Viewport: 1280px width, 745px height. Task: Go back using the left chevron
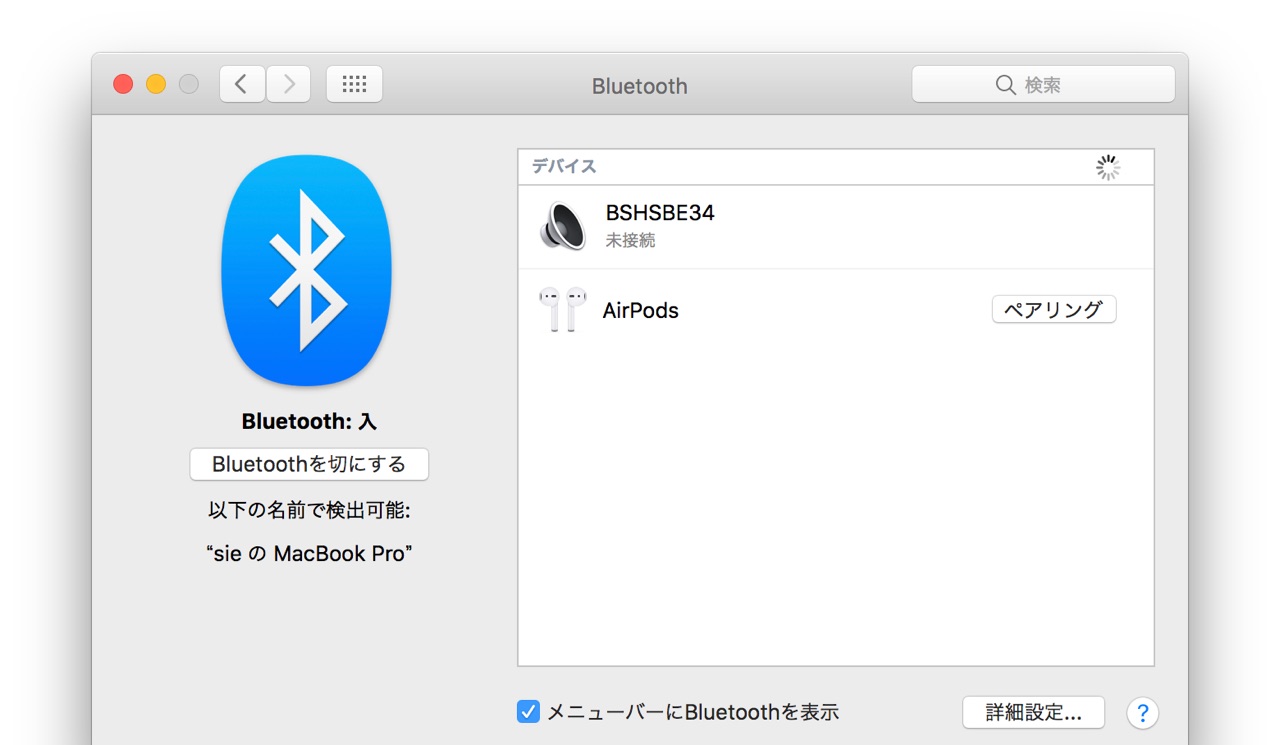click(x=242, y=85)
